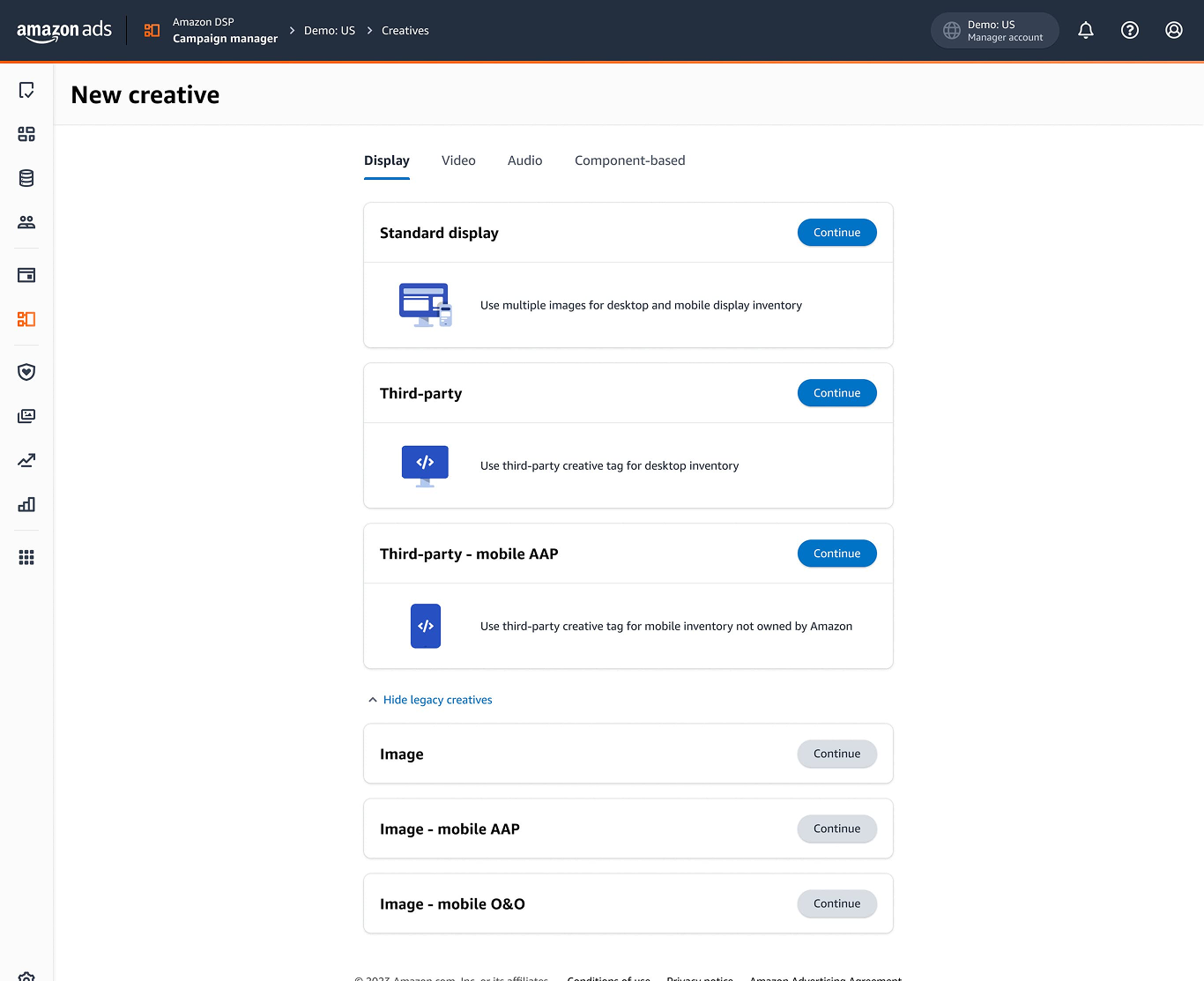Viewport: 1204px width, 981px height.
Task: Open the apps grid icon at sidebar bottom
Action: [26, 557]
